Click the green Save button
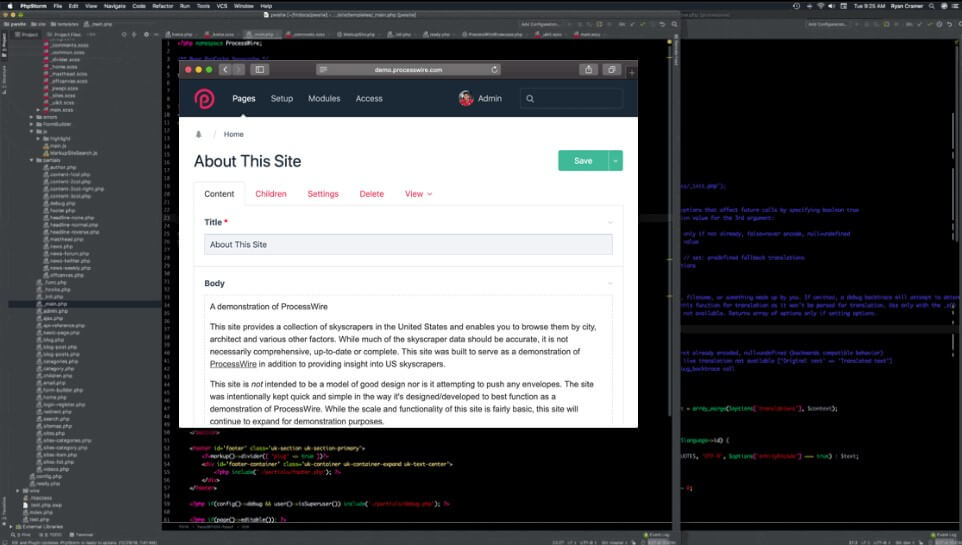Screen dimensions: 962x545 [583, 161]
